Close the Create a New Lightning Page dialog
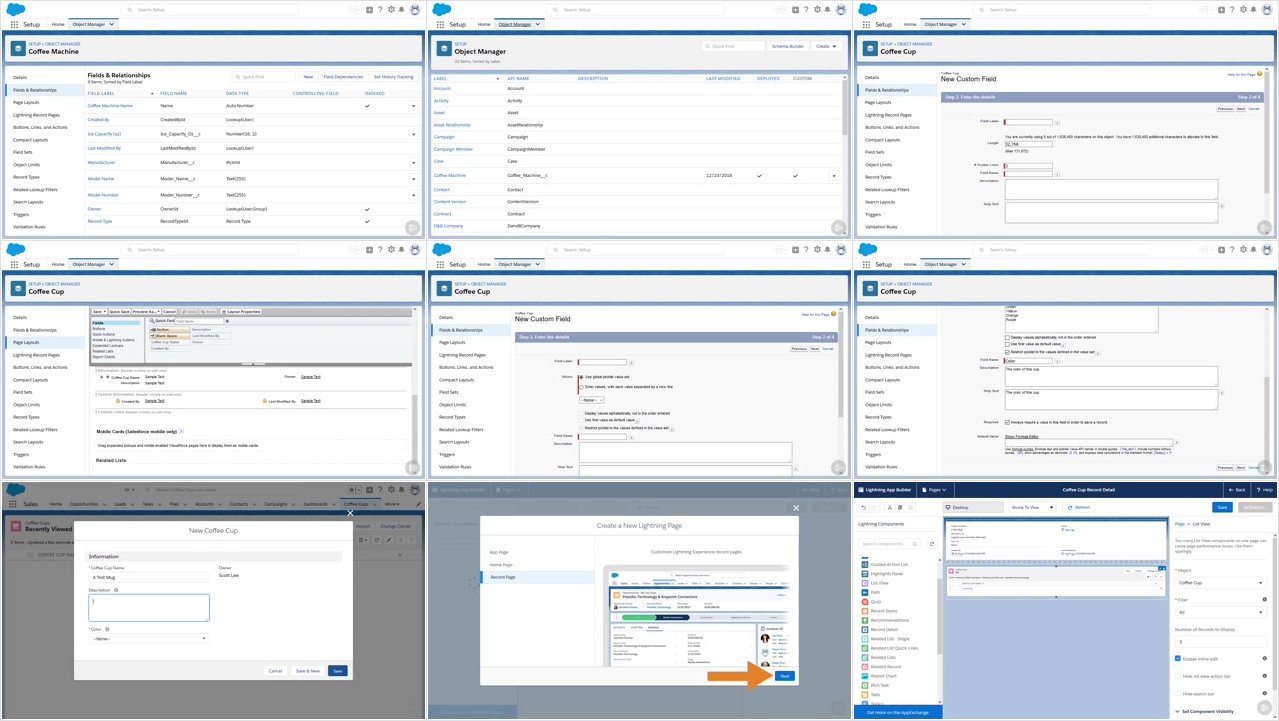 pos(796,507)
